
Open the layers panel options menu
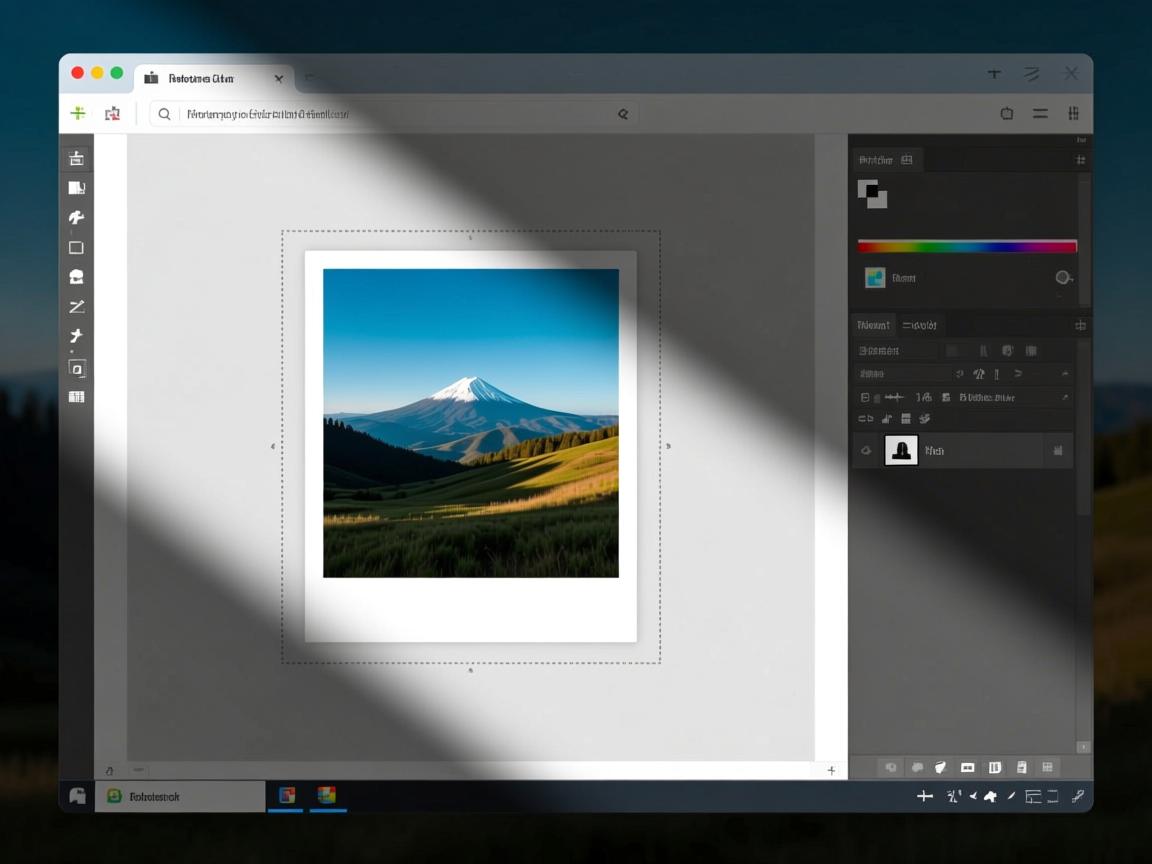tap(1080, 325)
